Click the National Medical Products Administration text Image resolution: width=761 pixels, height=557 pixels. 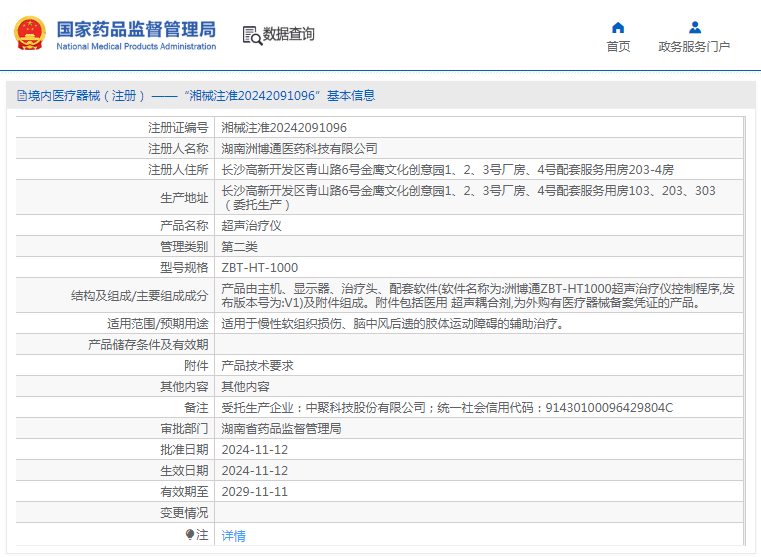(136, 47)
